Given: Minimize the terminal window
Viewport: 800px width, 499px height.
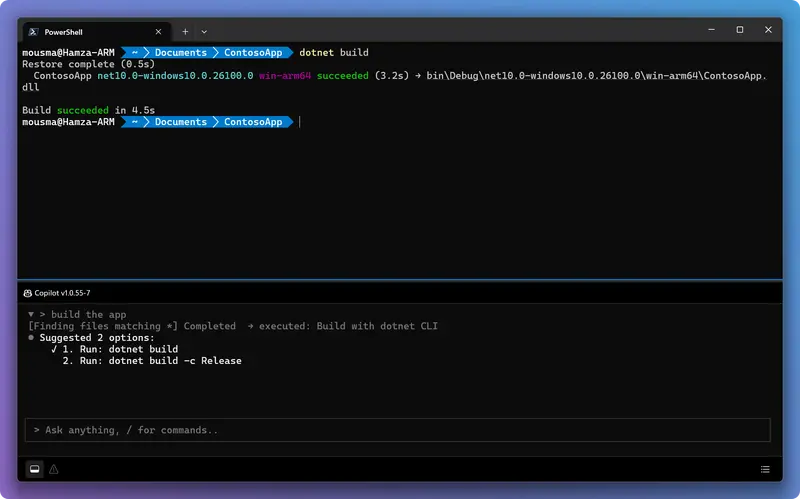Looking at the screenshot, I should [x=711, y=30].
